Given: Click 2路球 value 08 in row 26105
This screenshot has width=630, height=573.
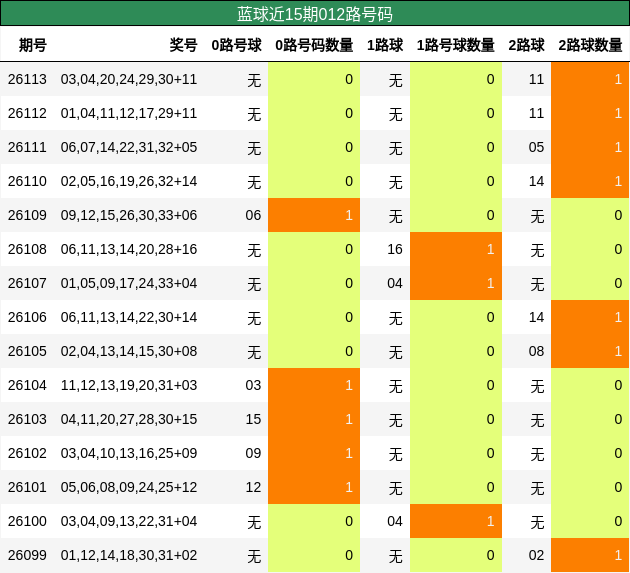Looking at the screenshot, I should pos(536,351).
